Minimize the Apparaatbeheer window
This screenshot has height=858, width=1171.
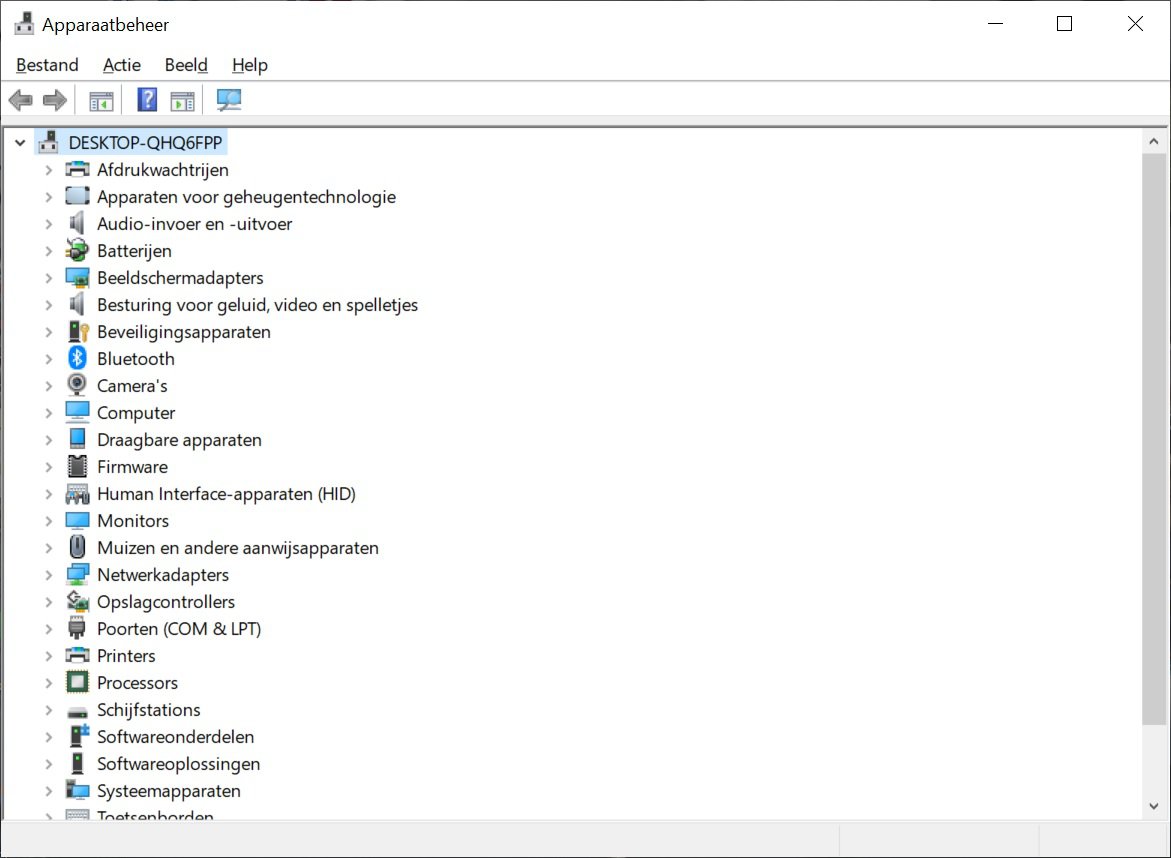pyautogui.click(x=995, y=24)
